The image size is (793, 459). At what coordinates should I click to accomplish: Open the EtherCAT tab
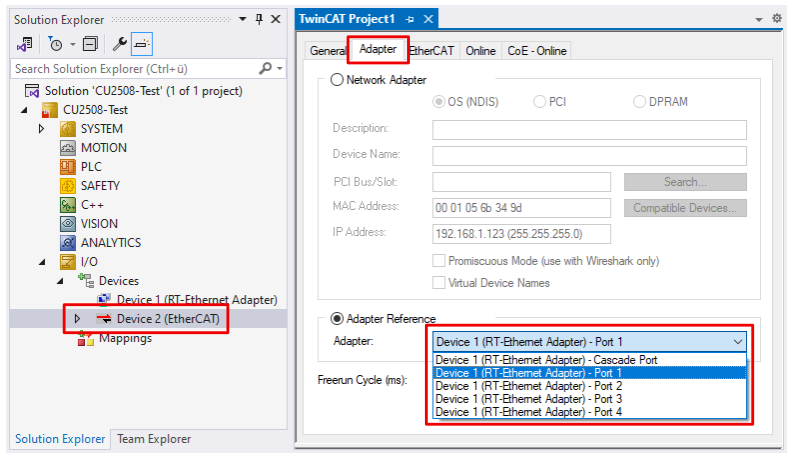coord(432,51)
